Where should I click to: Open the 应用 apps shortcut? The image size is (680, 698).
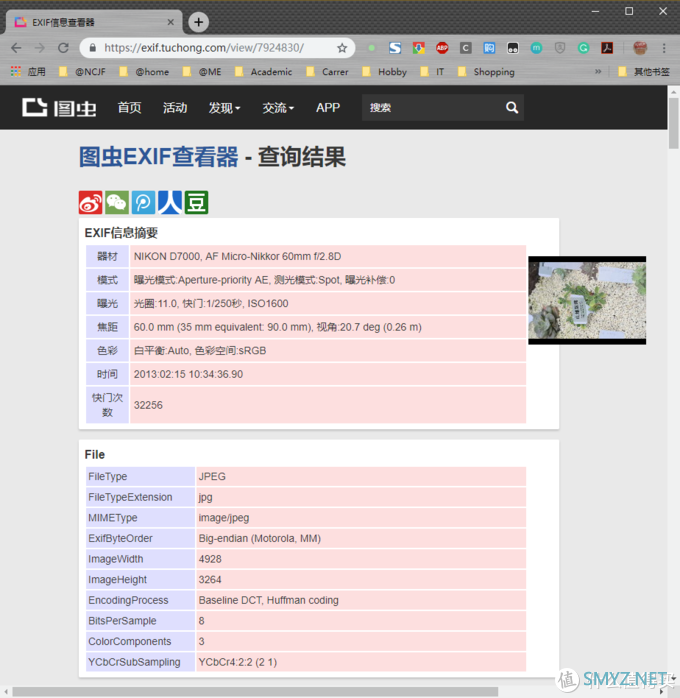[x=28, y=72]
